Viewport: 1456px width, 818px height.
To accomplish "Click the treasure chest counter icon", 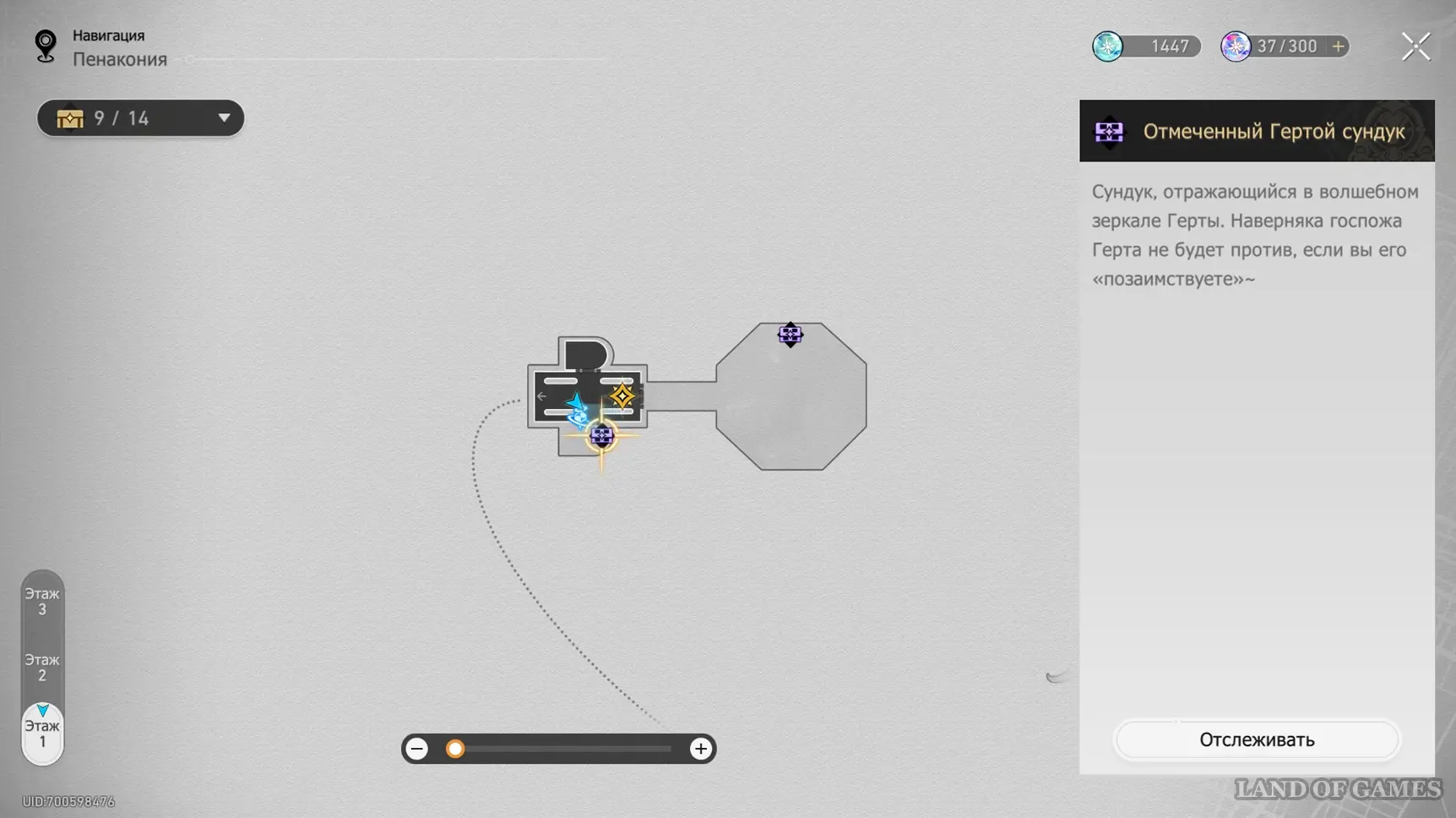I will pyautogui.click(x=70, y=118).
